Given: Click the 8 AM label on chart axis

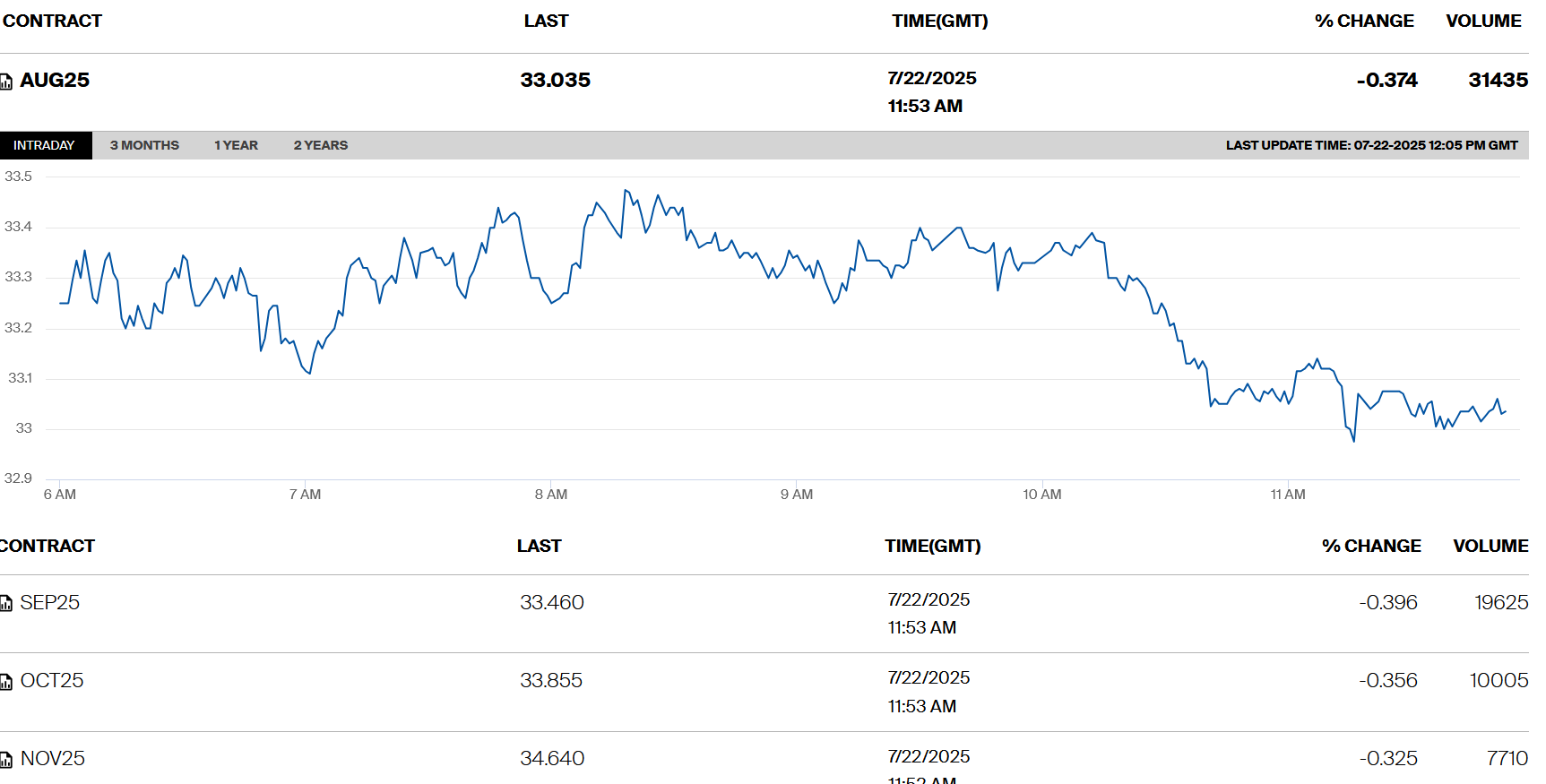Looking at the screenshot, I should point(551,495).
